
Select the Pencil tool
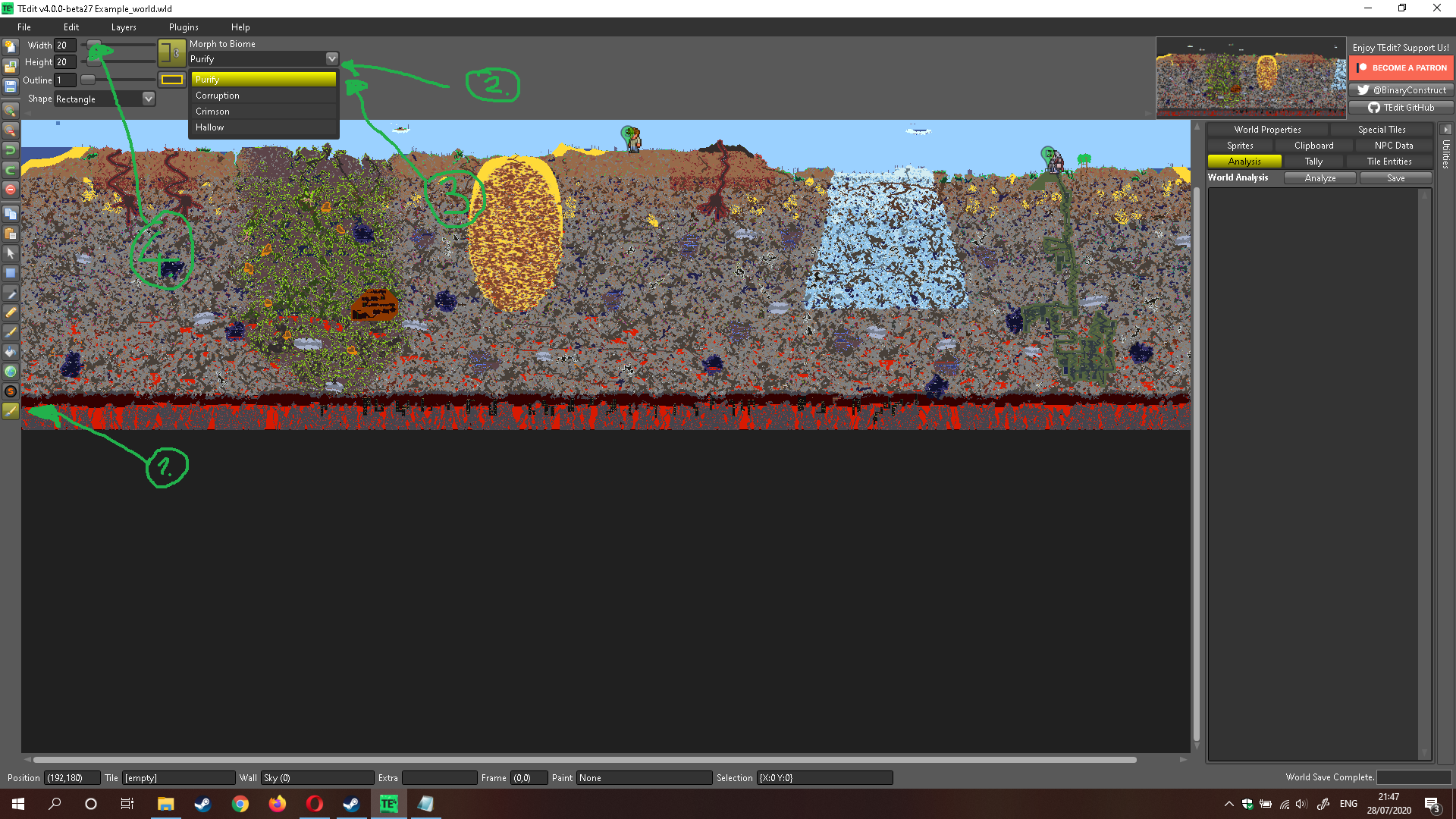(11, 312)
